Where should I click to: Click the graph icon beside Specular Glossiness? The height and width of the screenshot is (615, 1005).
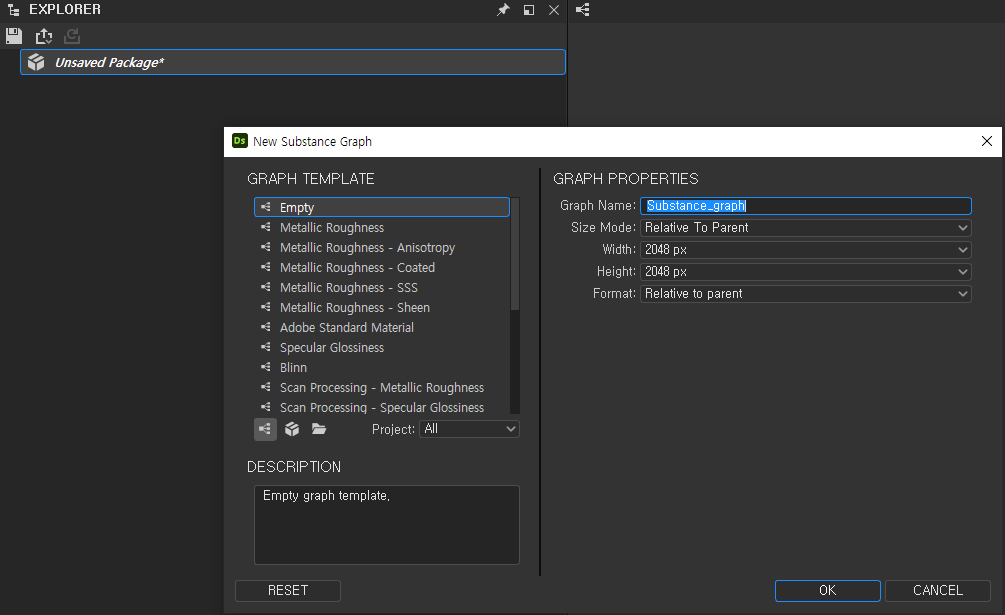[265, 347]
